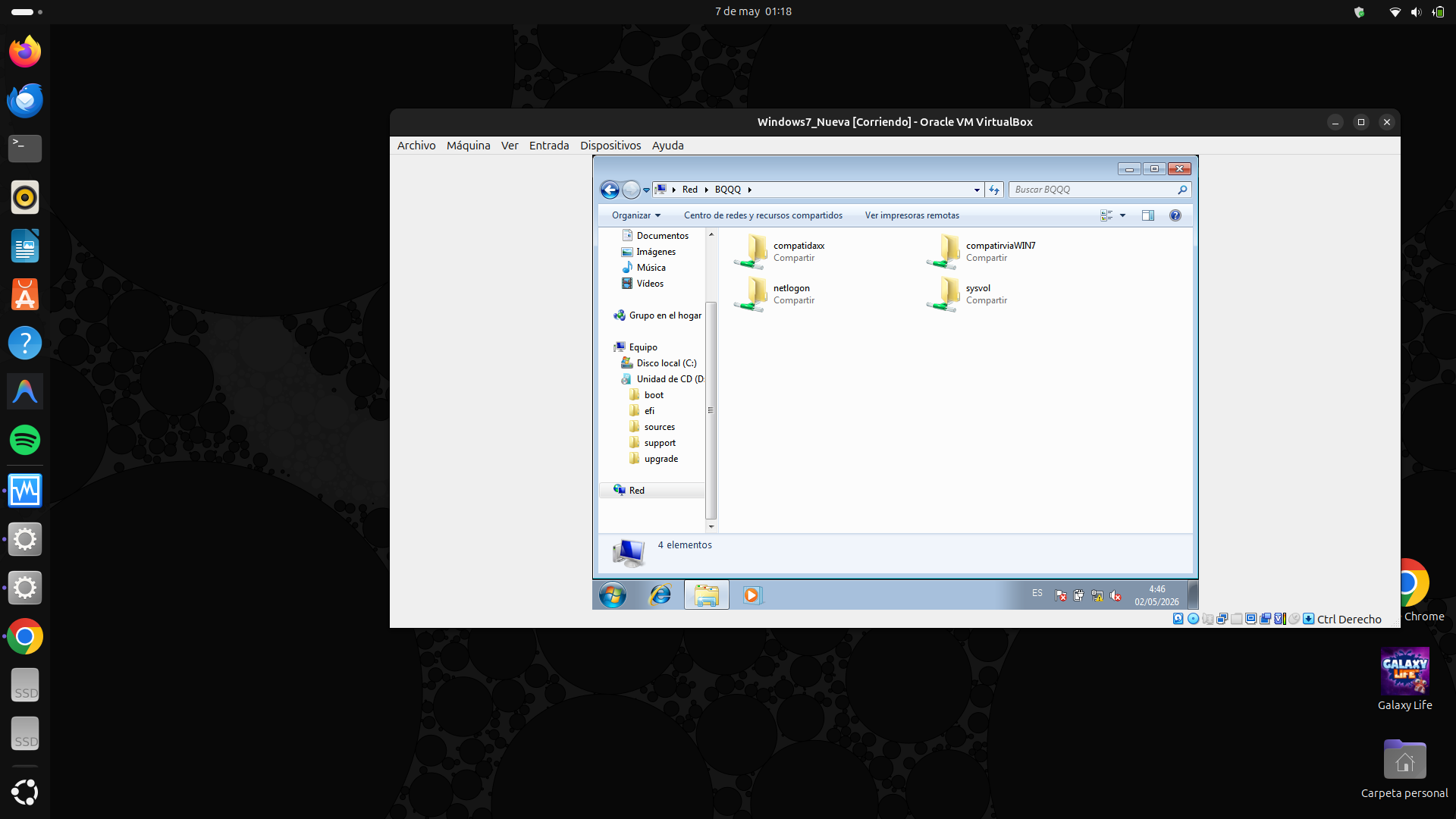
Task: Open the Ayuda menu in VirtualBox
Action: [x=667, y=146]
